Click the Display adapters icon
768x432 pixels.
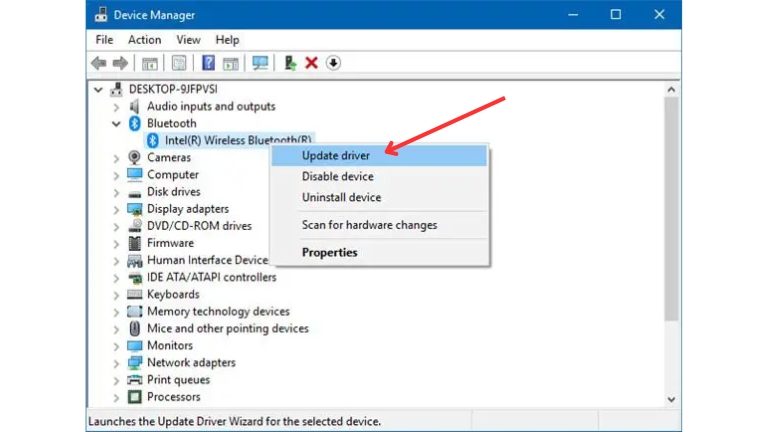pyautogui.click(x=134, y=209)
